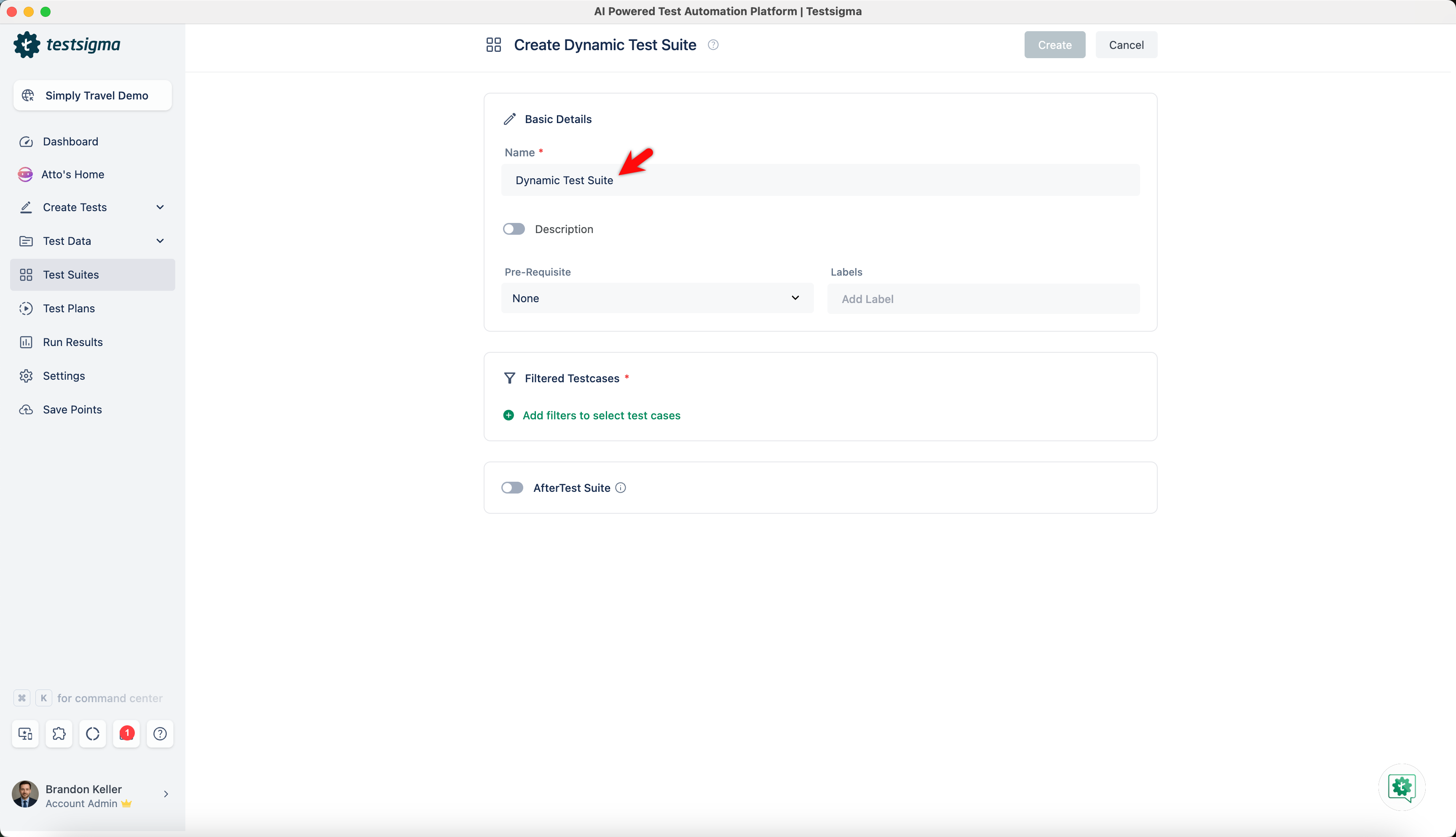Select the Atto's Home icon
The width and height of the screenshot is (1456, 837).
click(25, 174)
